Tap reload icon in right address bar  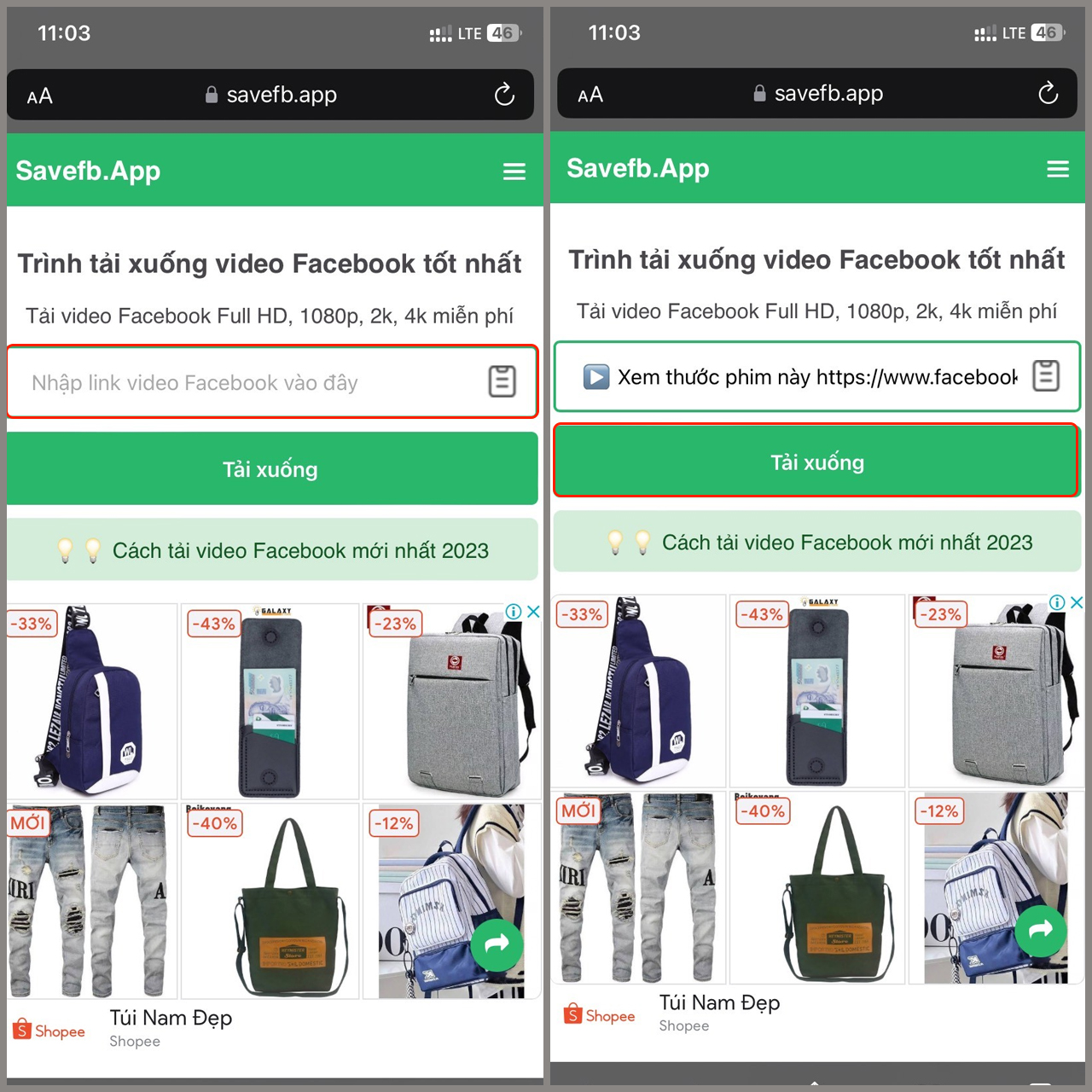1048,93
